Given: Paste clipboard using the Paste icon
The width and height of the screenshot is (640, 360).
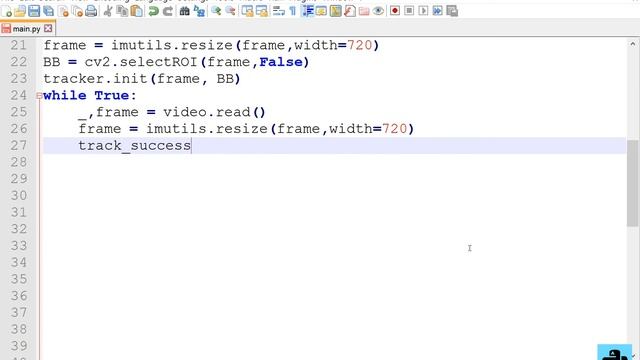Looking at the screenshot, I should [x=136, y=11].
